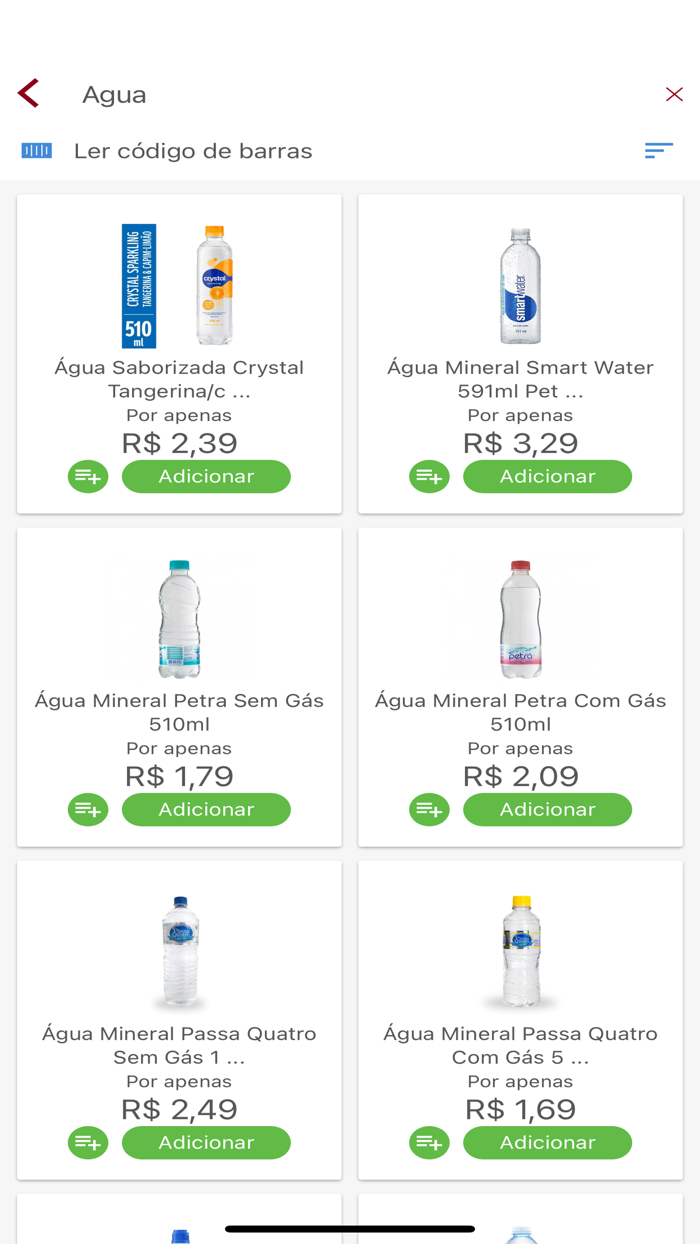Viewport: 700px width, 1244px height.
Task: Add Água Mineral Smart Water to the cart
Action: click(547, 476)
